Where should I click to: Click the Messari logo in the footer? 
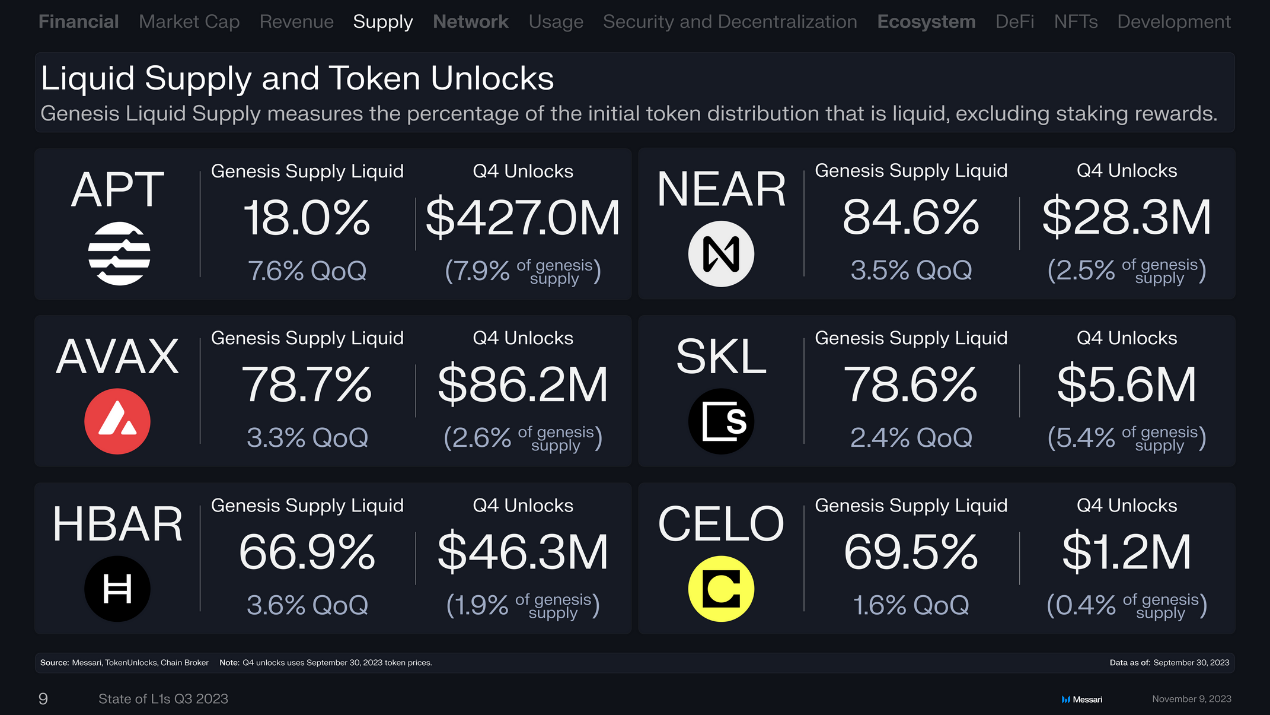(x=1081, y=699)
